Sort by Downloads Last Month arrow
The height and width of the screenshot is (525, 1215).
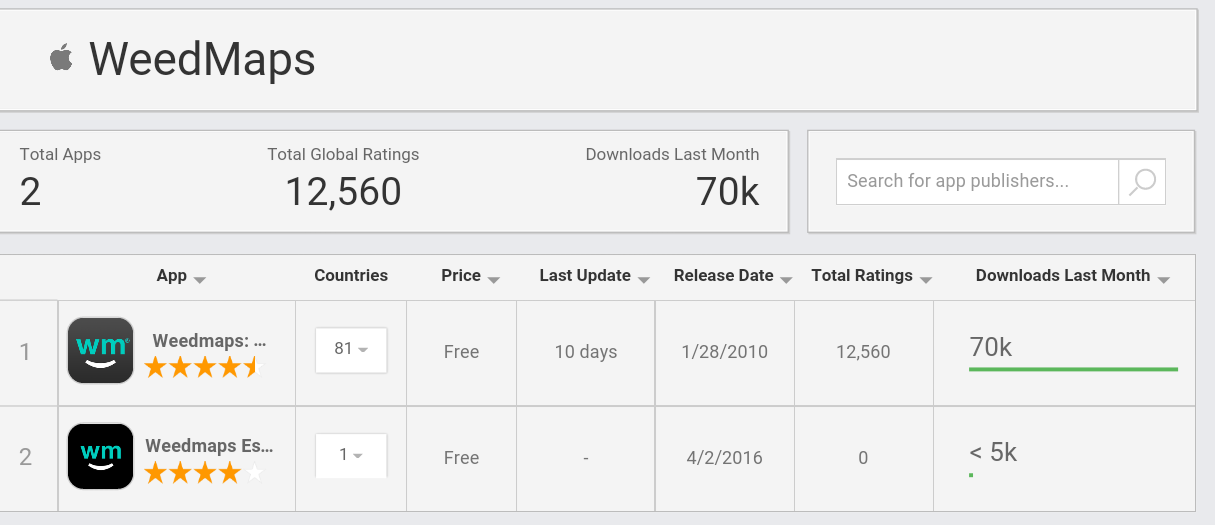1163,280
